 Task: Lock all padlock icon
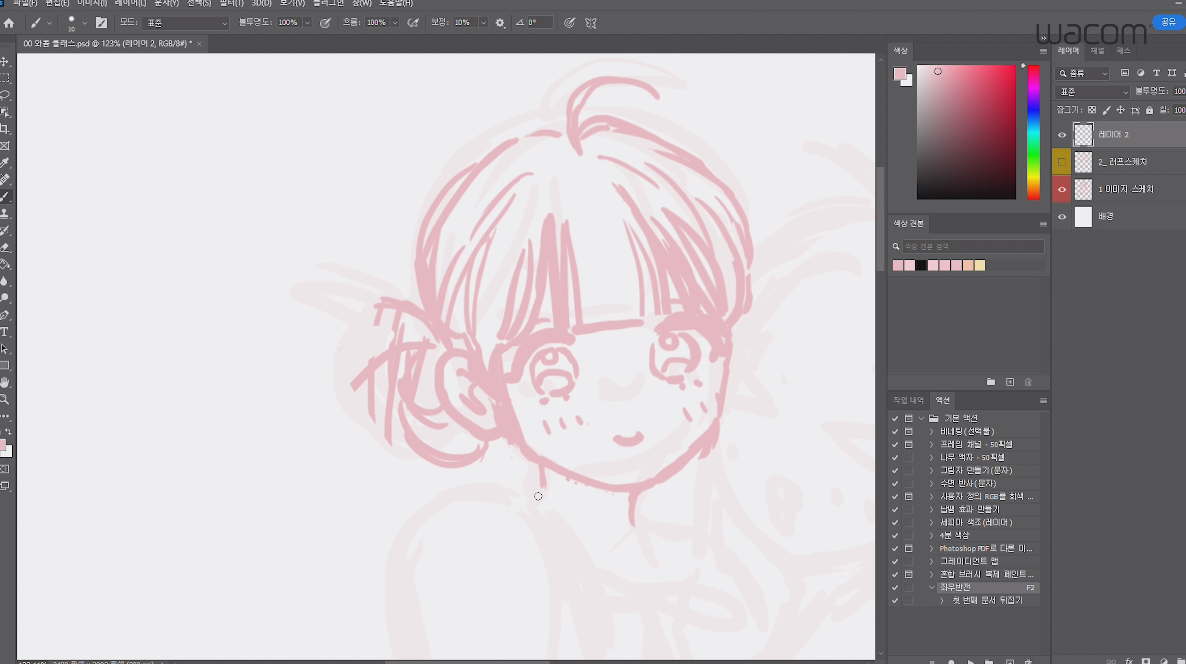point(1150,110)
